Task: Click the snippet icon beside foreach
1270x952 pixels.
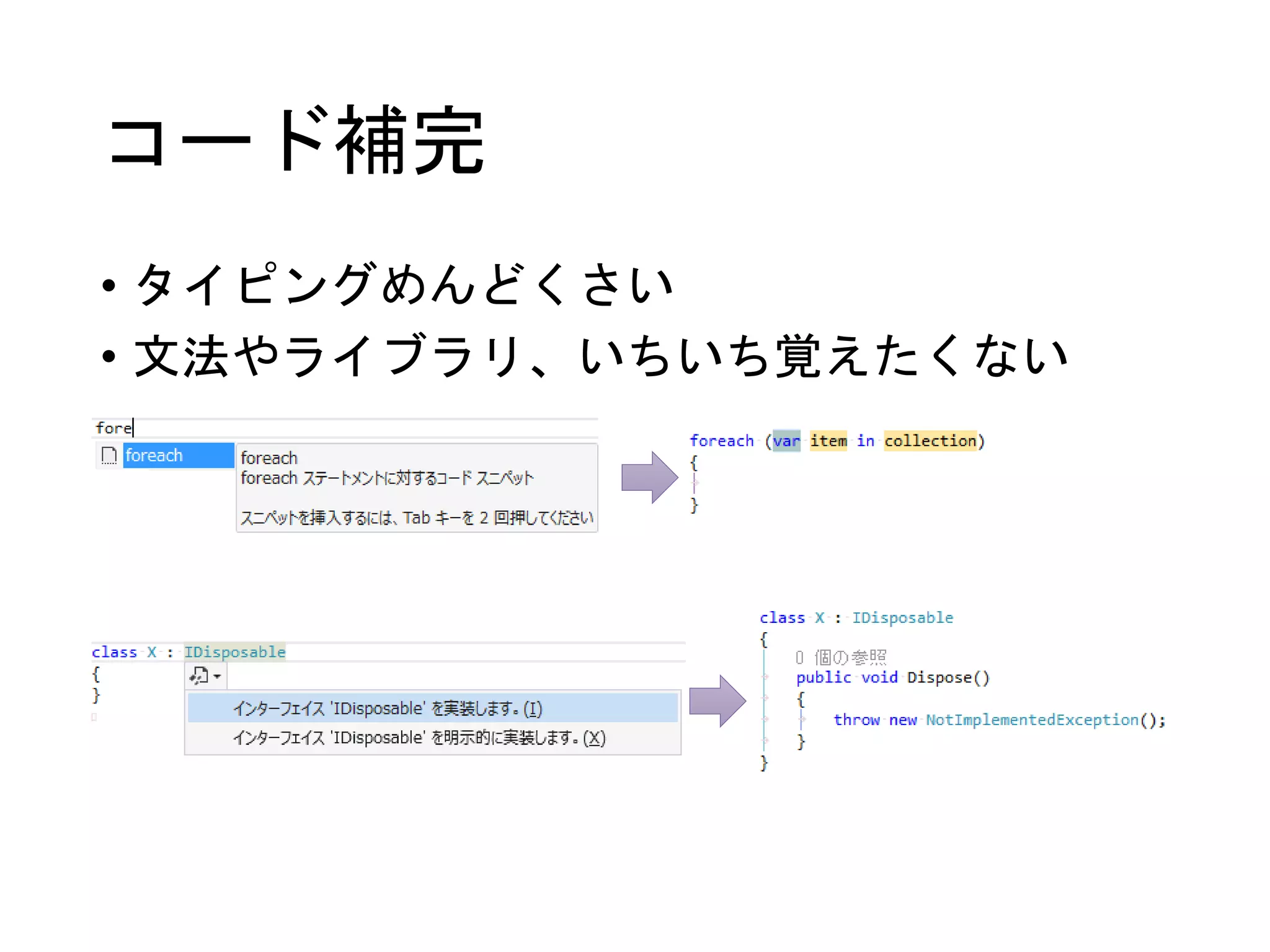Action: tap(109, 456)
